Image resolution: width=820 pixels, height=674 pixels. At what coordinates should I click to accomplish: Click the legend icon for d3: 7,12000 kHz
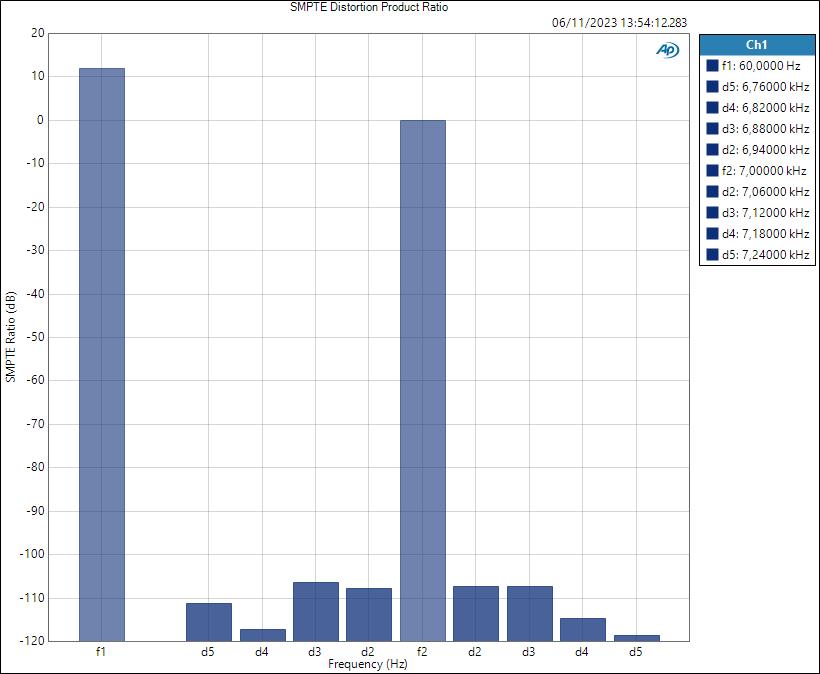click(713, 211)
